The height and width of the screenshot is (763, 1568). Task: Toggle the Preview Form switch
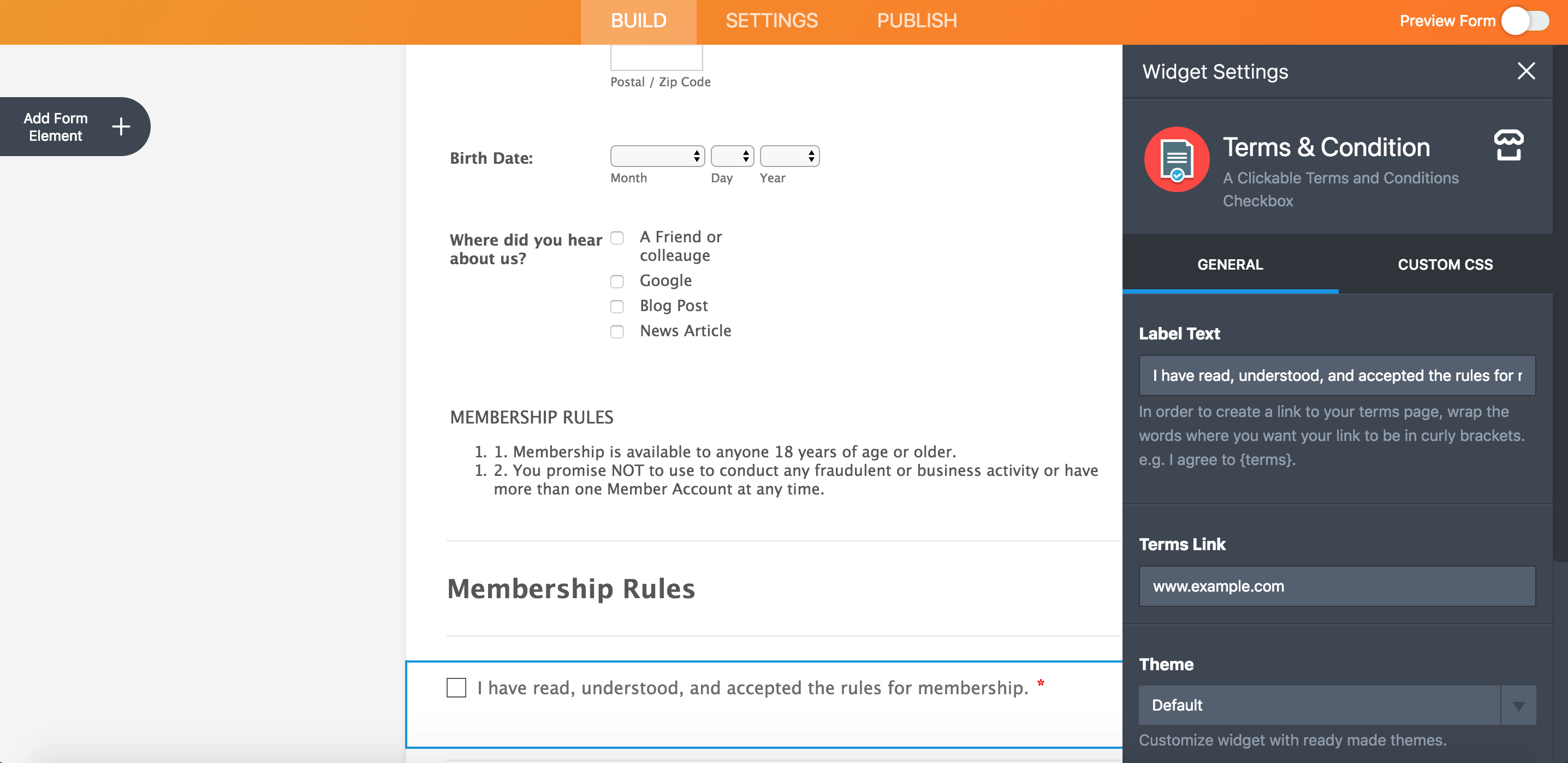point(1525,21)
